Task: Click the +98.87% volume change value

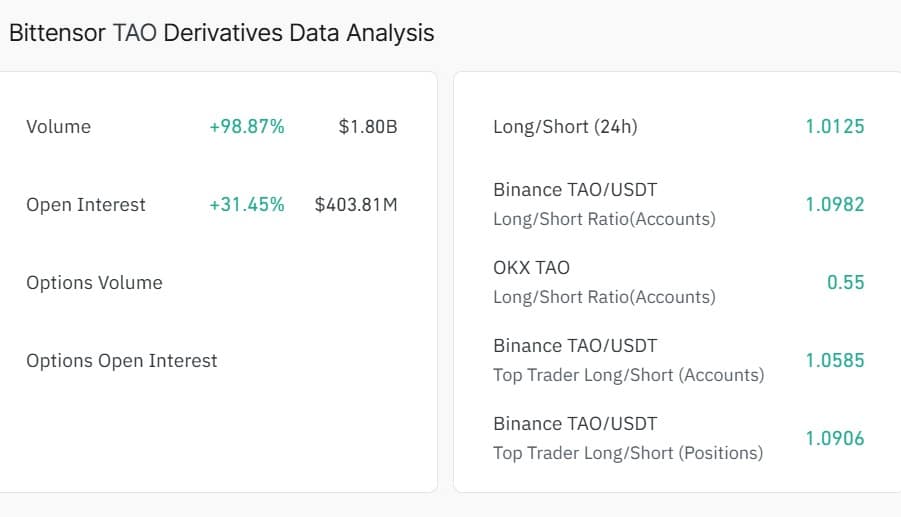Action: 246,127
